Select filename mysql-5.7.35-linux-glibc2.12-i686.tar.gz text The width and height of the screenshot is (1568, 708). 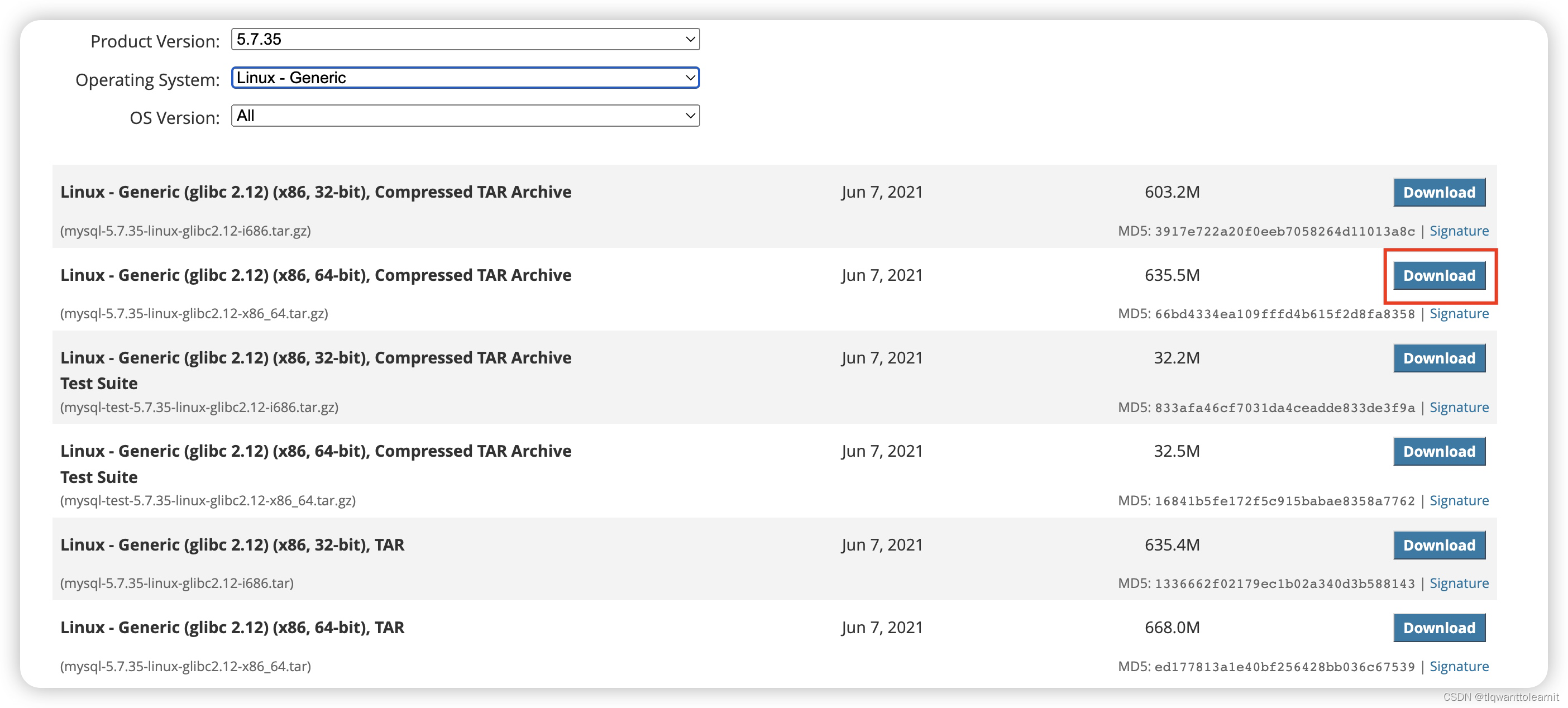coord(185,231)
